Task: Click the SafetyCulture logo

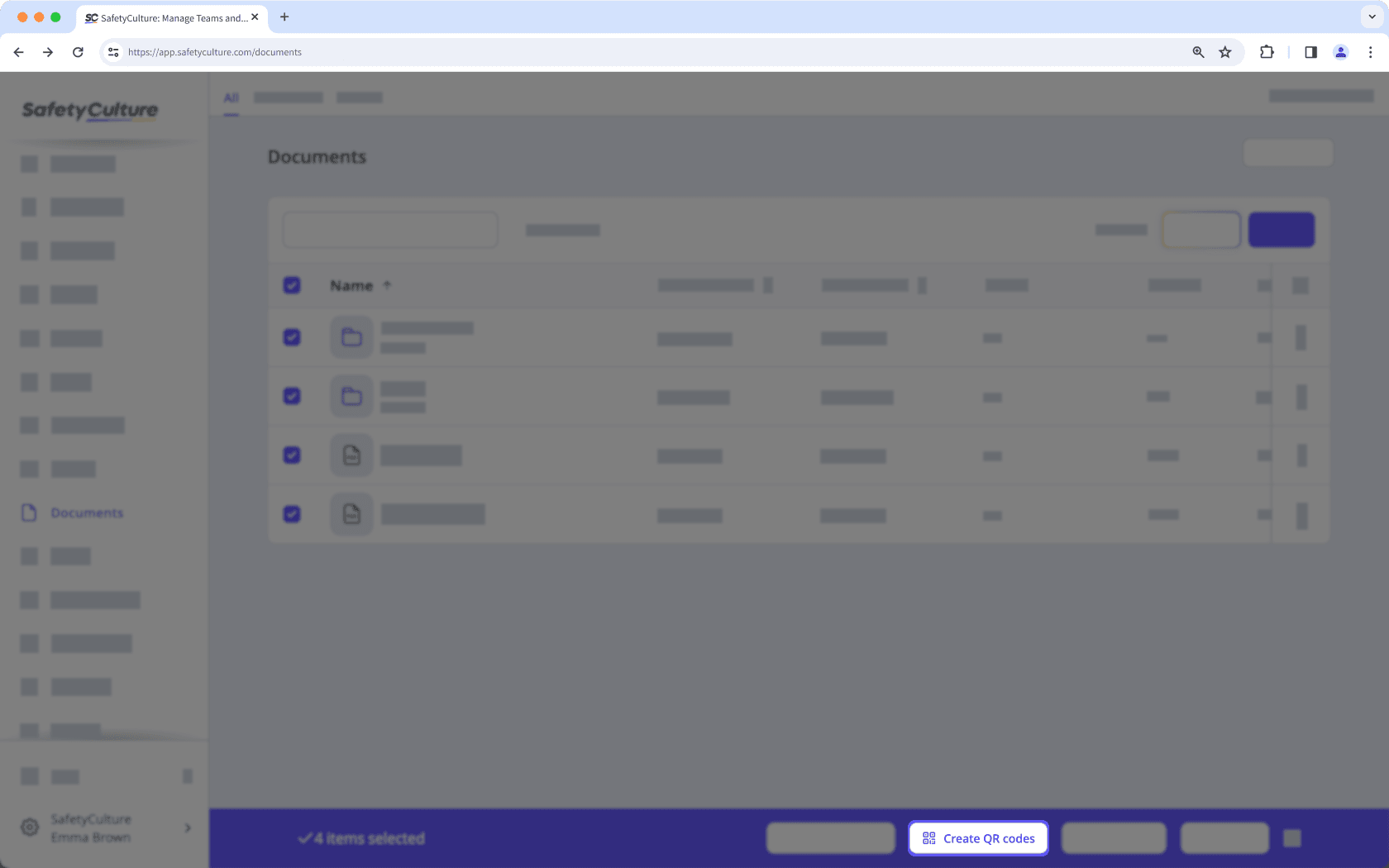Action: tap(89, 111)
